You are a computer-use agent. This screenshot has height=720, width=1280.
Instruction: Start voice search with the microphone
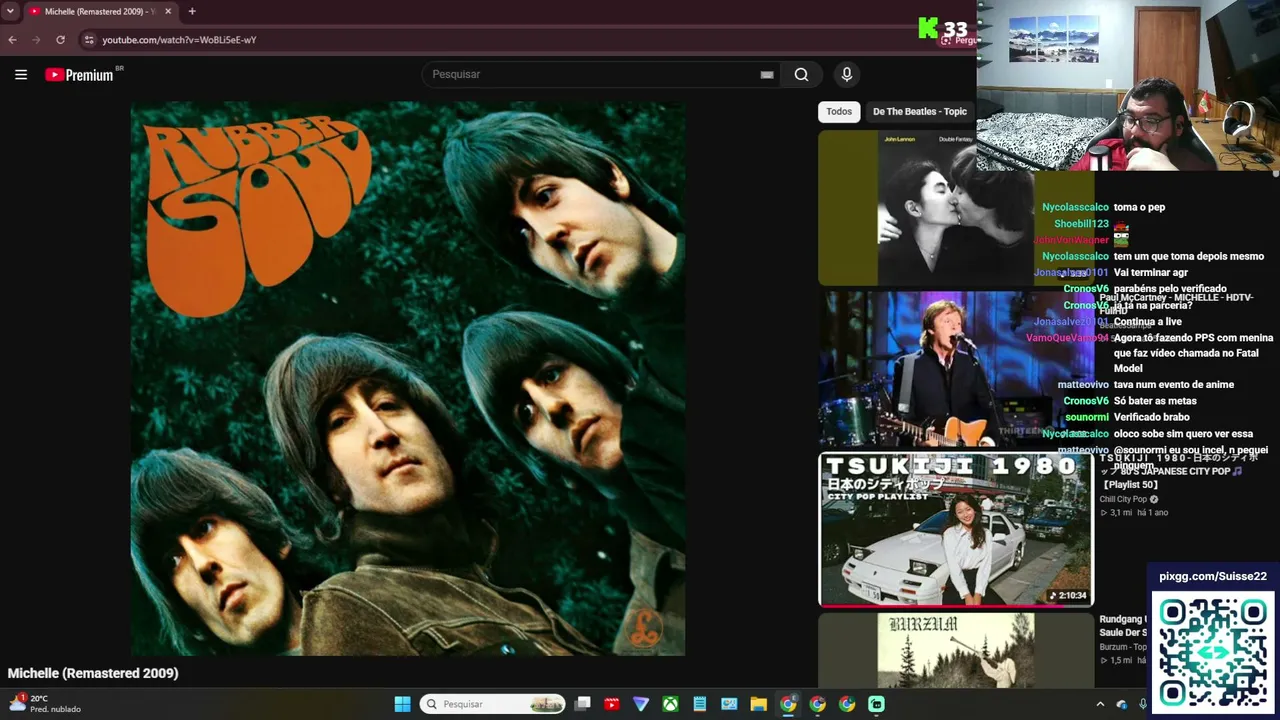(x=846, y=74)
